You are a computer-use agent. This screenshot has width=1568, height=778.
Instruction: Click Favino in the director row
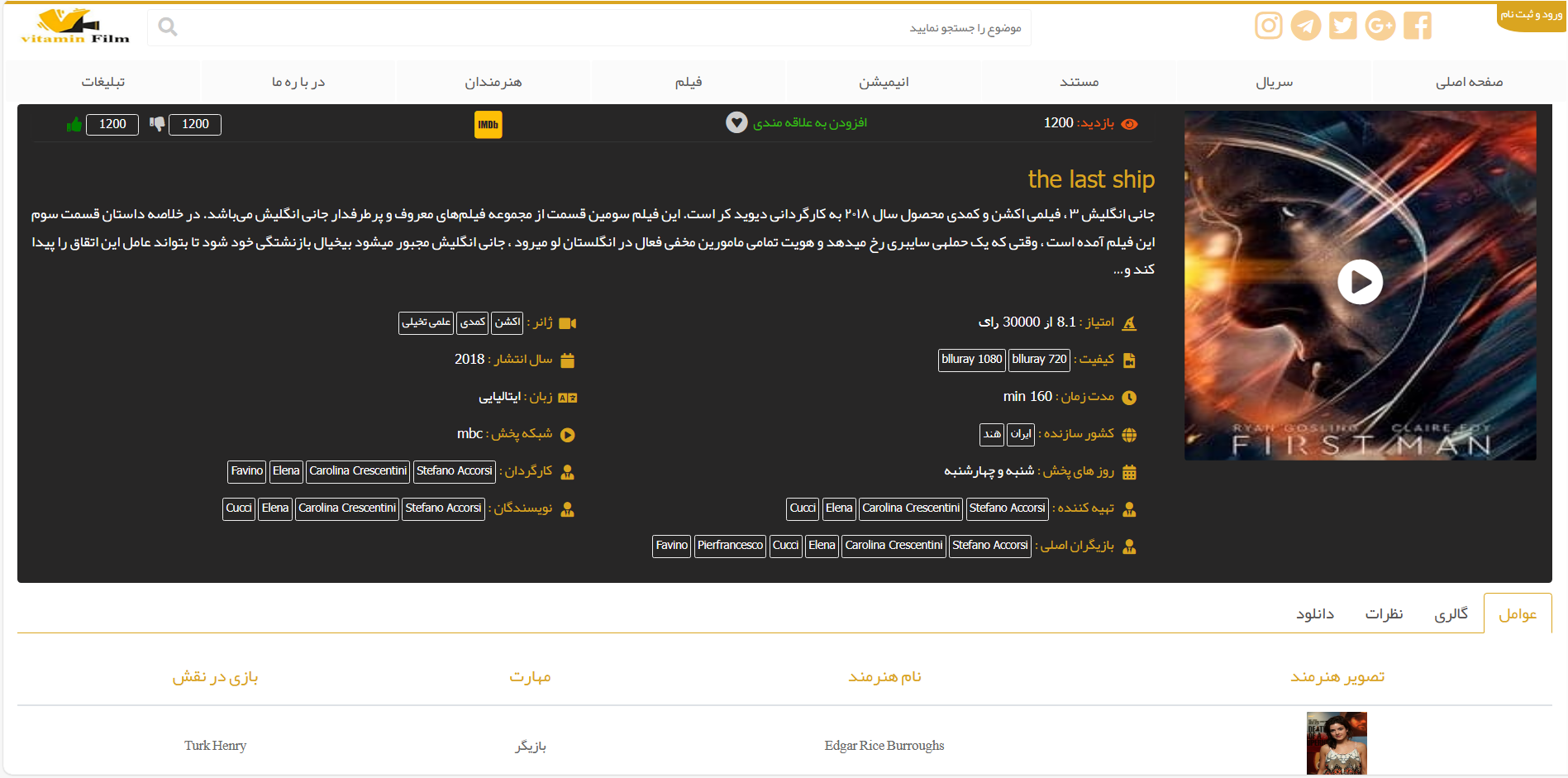247,471
